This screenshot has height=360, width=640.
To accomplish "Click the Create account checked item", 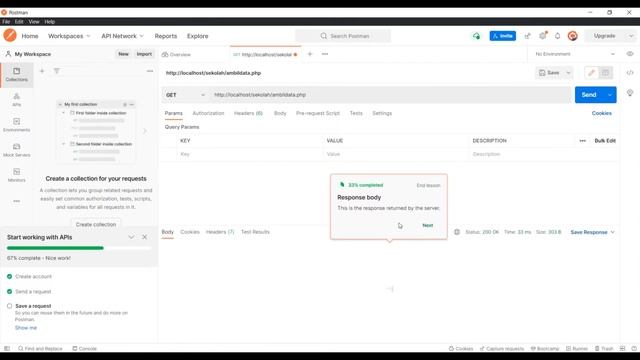I will click(29, 276).
